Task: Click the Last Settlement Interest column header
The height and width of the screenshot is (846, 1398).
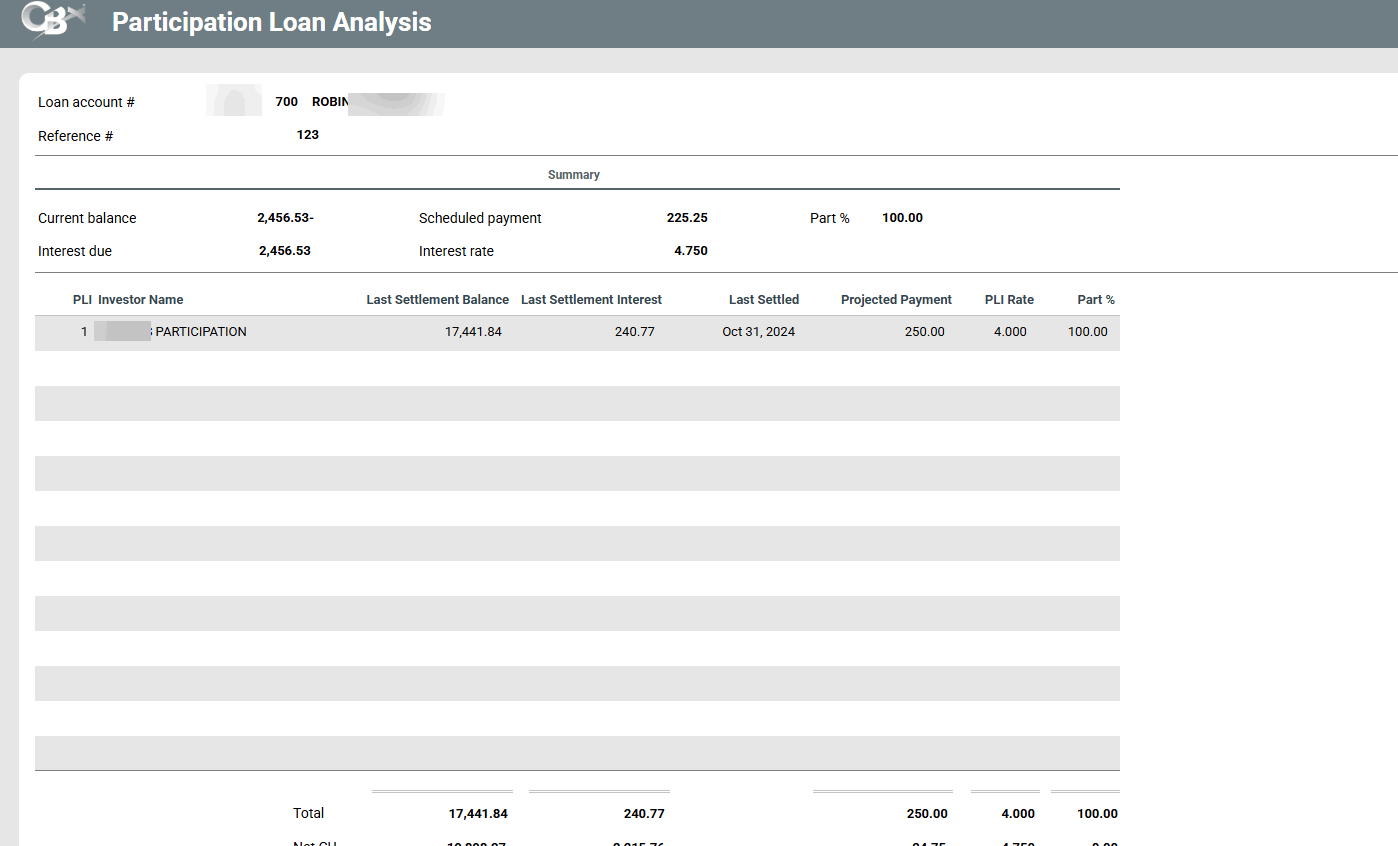Action: pyautogui.click(x=591, y=300)
